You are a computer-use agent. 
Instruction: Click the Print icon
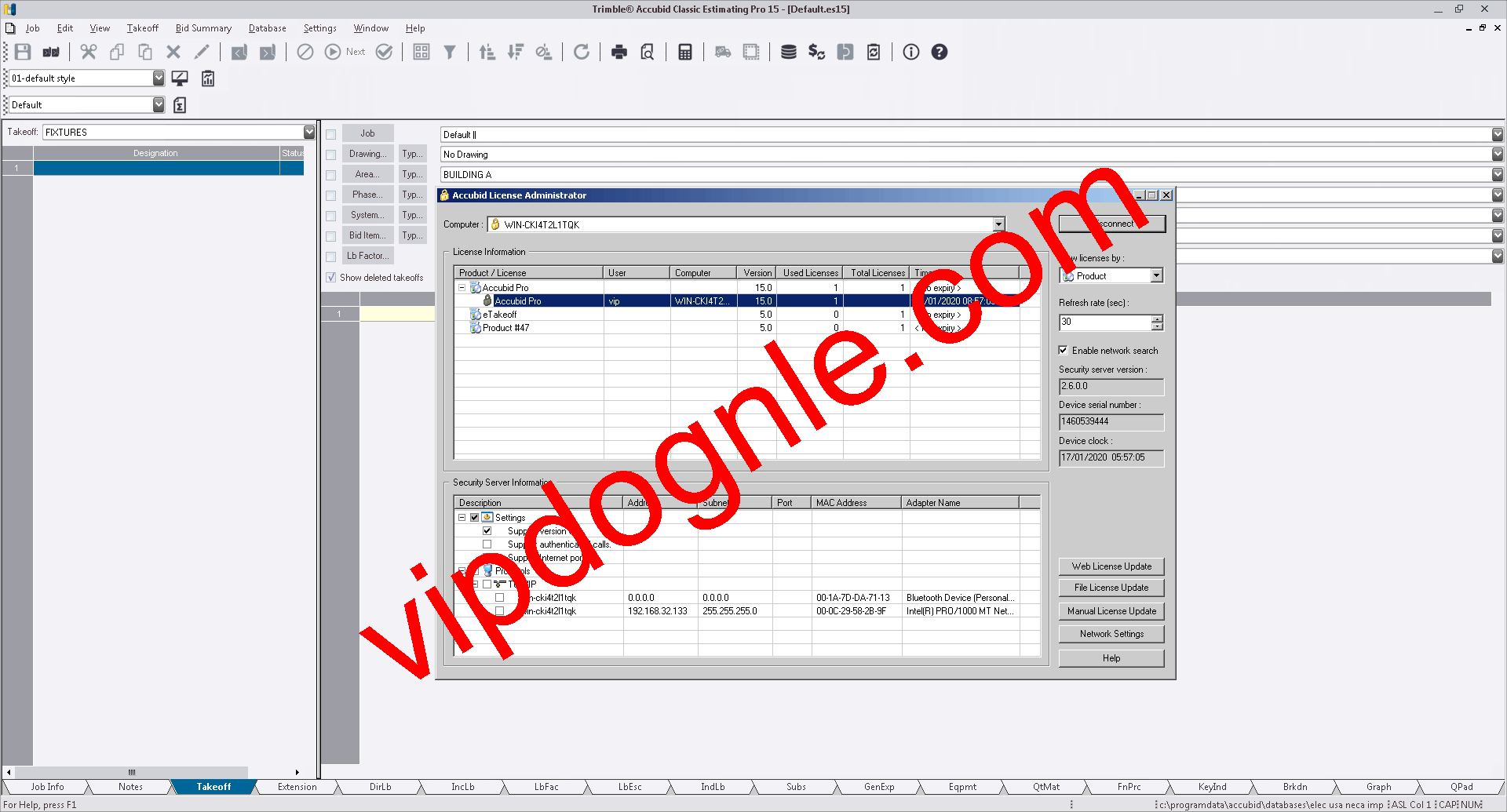click(x=619, y=52)
